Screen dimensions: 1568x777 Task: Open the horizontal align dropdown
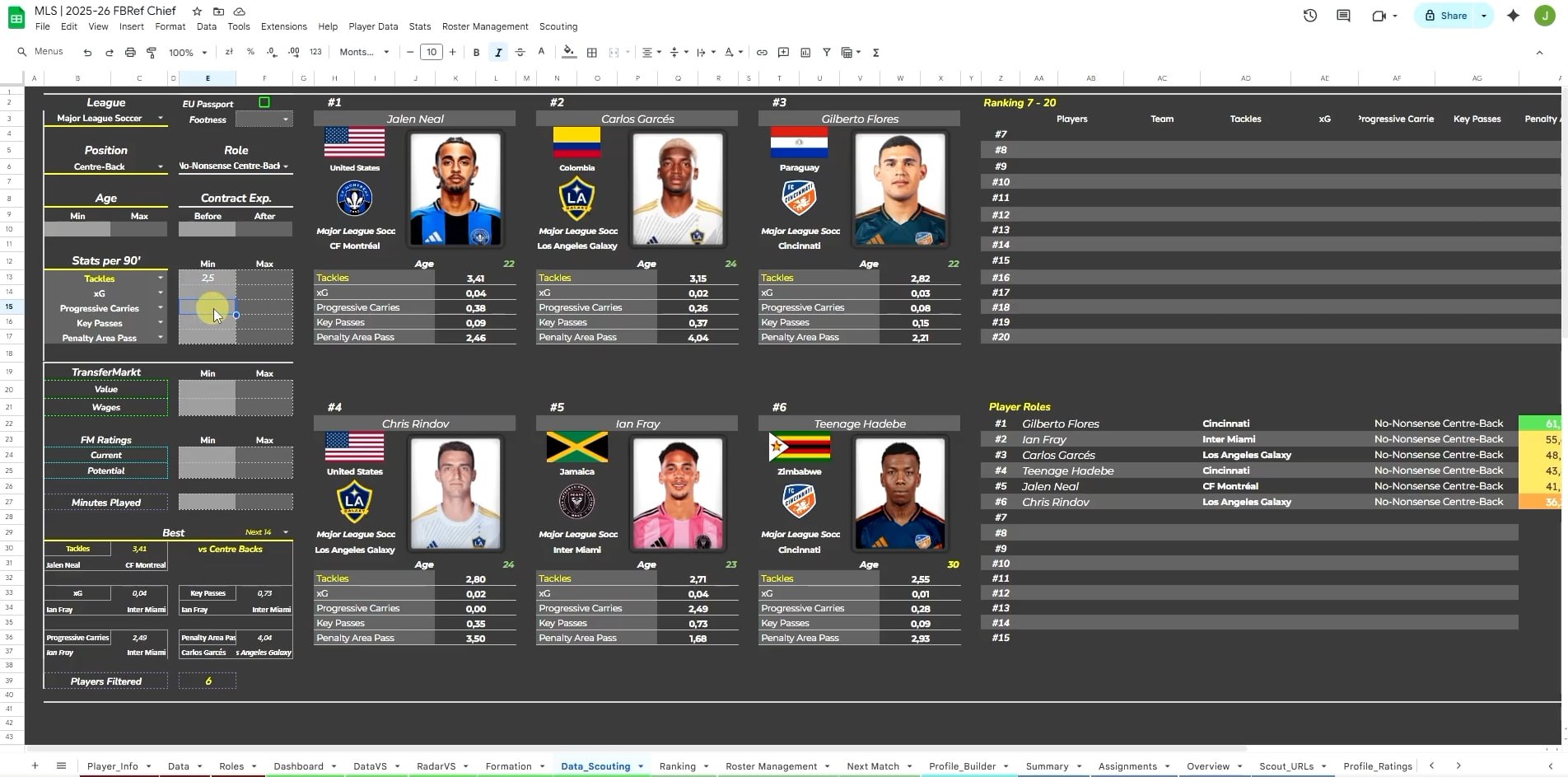[651, 52]
